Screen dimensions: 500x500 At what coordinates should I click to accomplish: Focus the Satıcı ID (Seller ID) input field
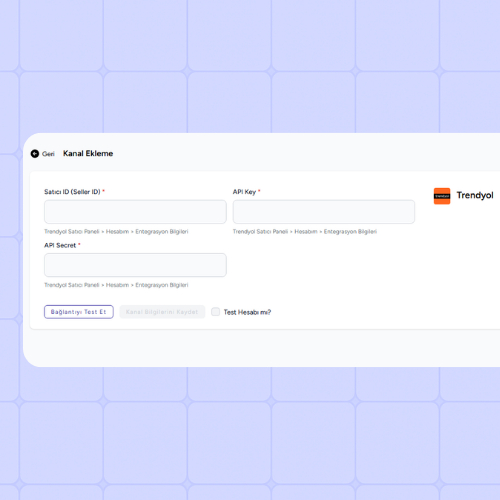pos(135,212)
